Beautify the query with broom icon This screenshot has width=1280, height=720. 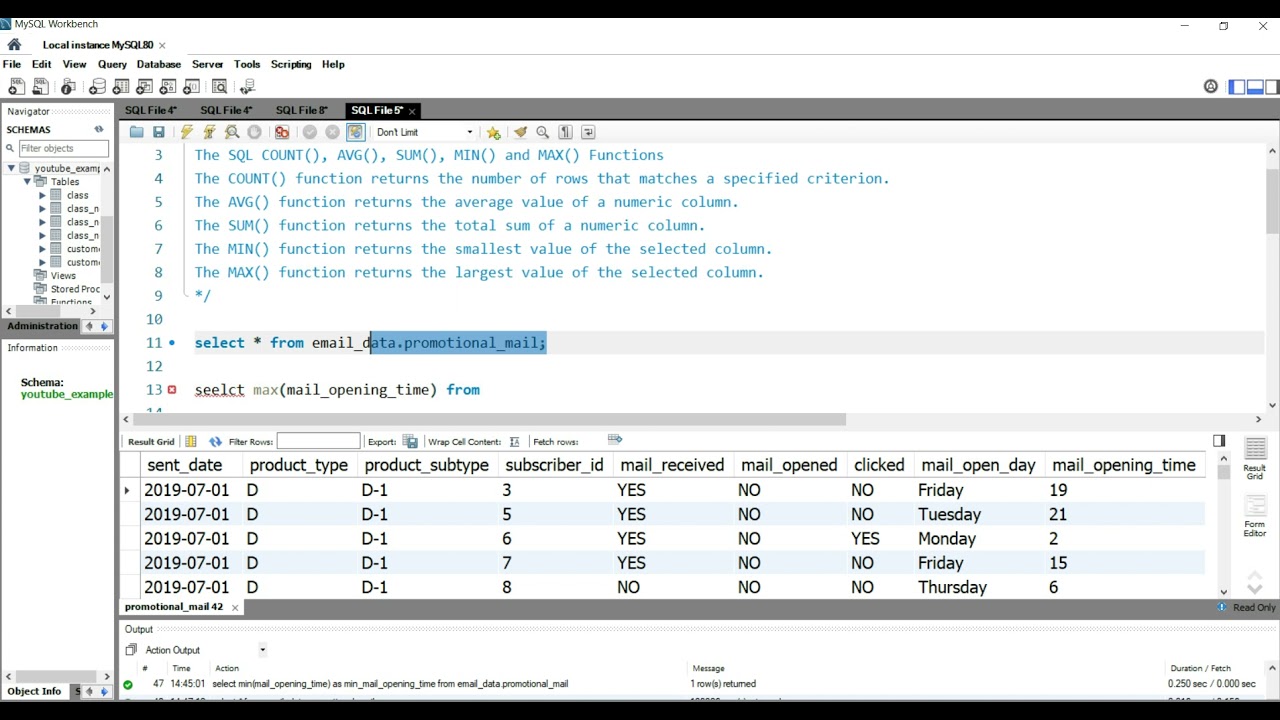click(520, 132)
